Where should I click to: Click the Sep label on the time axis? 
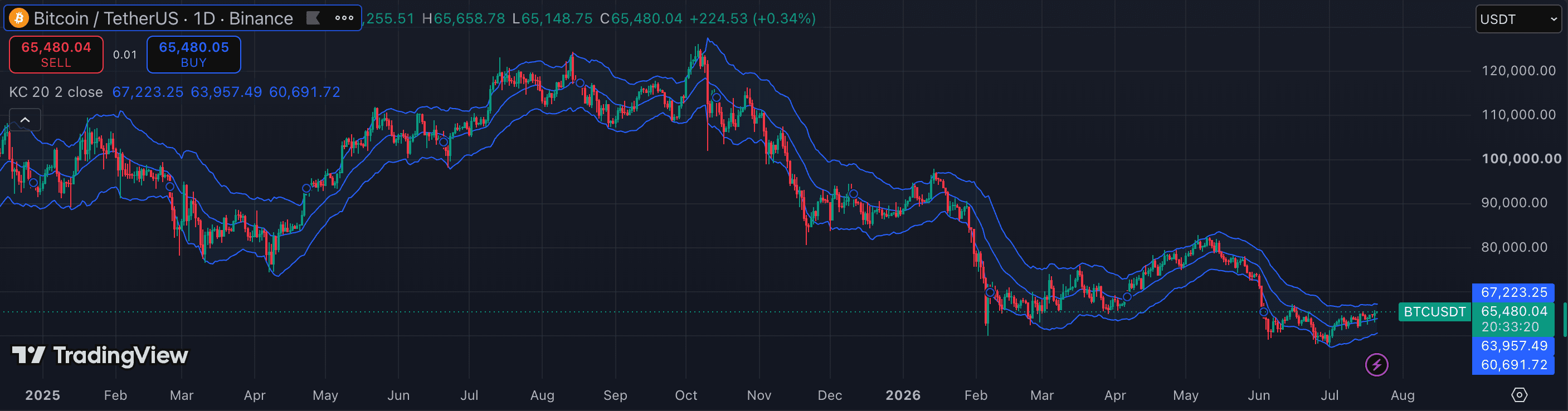pos(615,395)
